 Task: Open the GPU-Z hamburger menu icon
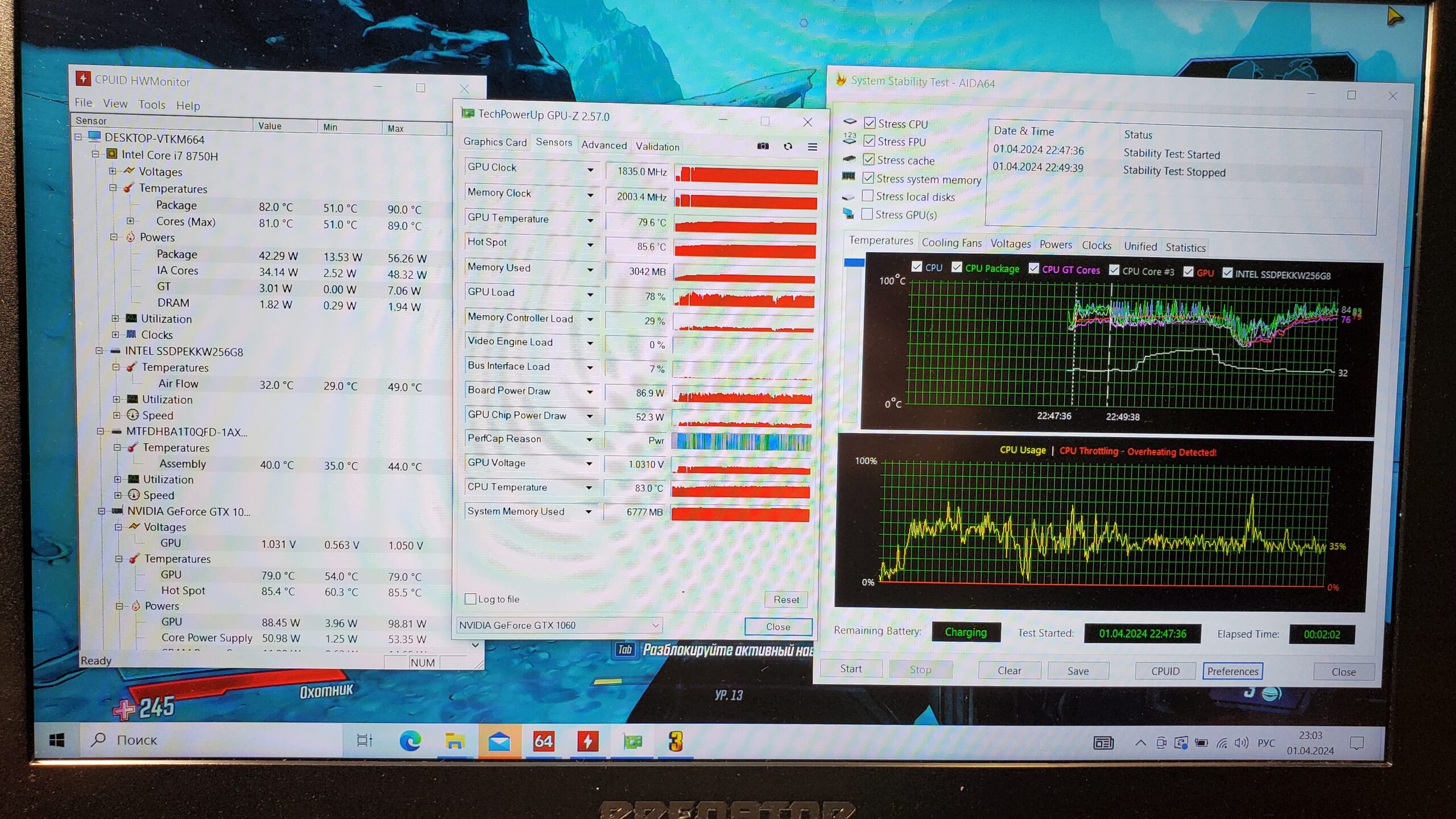[812, 147]
